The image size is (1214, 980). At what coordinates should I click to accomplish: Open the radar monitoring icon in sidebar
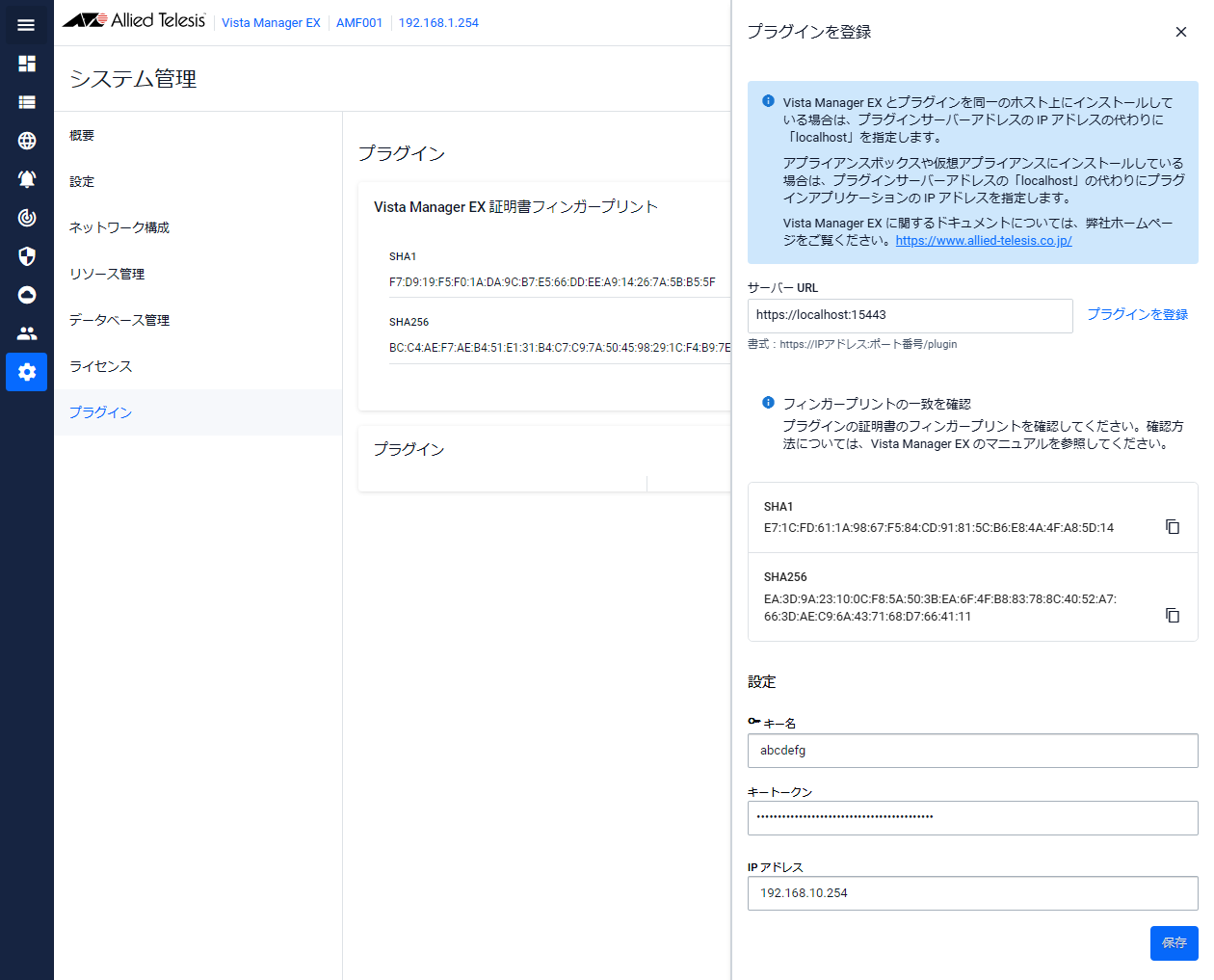(x=27, y=218)
